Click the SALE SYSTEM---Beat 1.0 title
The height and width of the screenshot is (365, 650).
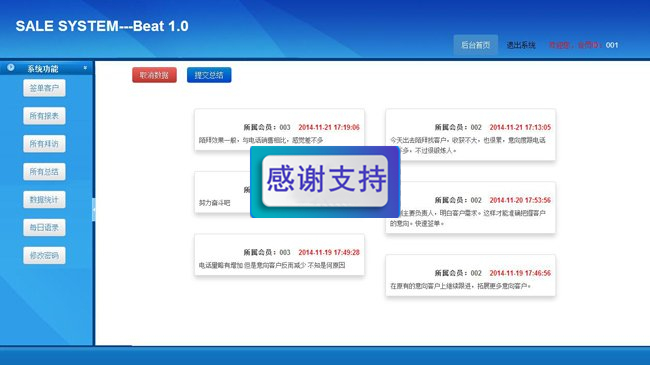(102, 26)
